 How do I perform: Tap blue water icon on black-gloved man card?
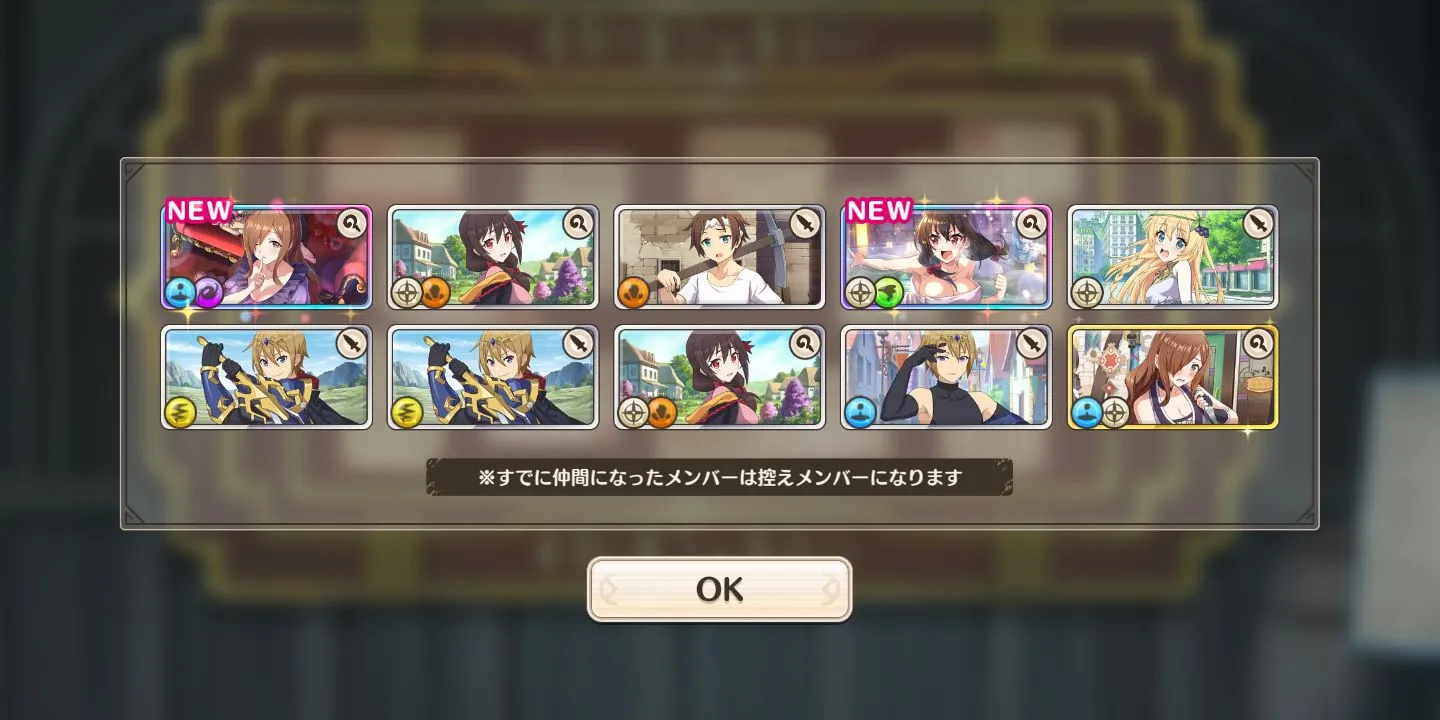(x=861, y=412)
